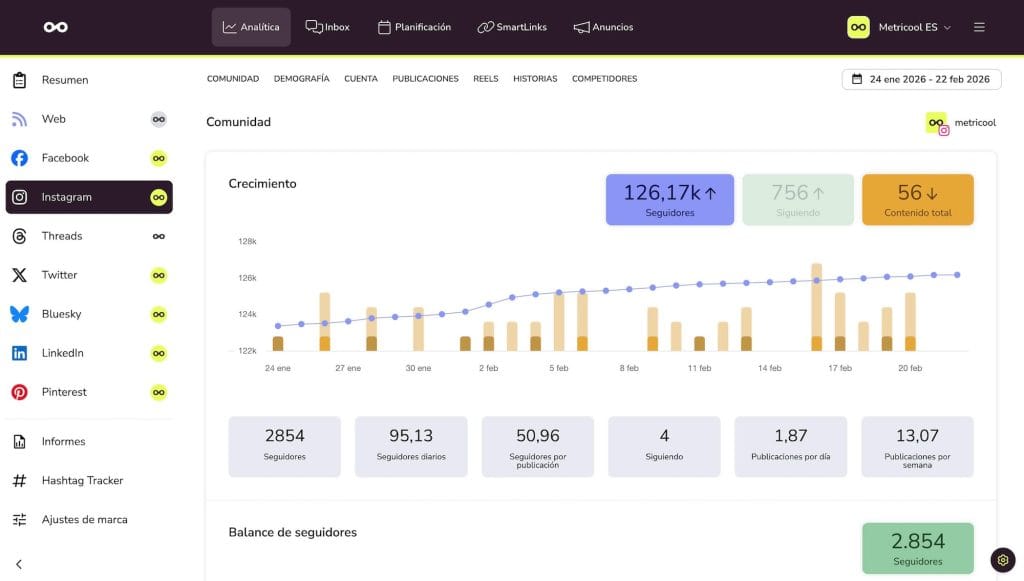Open Threads in the sidebar
Viewport: 1024px width, 581px height.
pyautogui.click(x=62, y=236)
